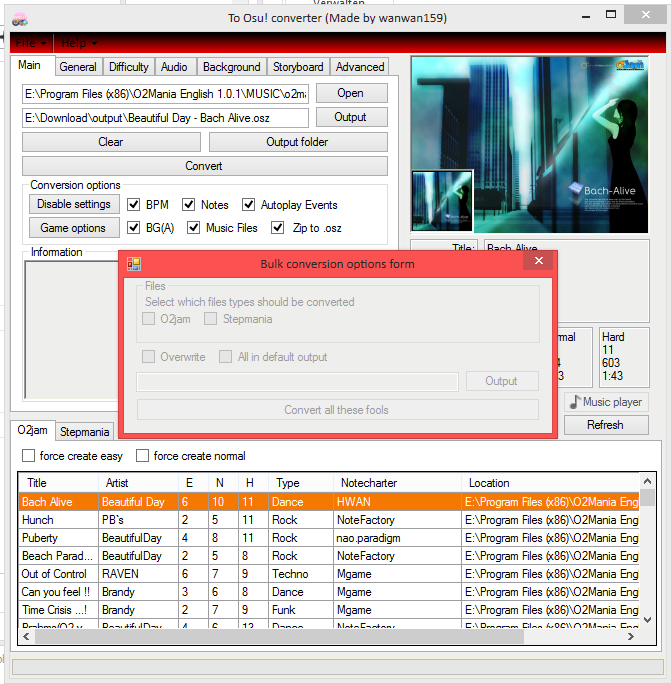Select the Can you feel !! row

point(329,592)
